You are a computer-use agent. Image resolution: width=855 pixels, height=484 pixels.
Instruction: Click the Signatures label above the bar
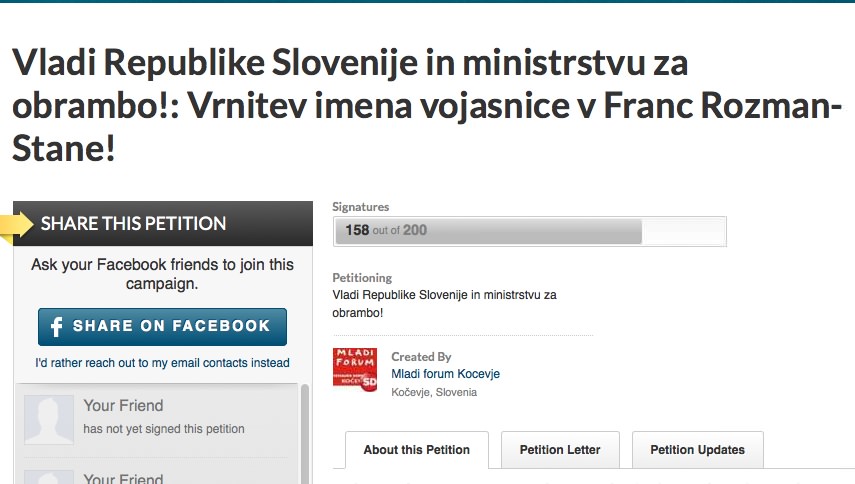(x=361, y=207)
